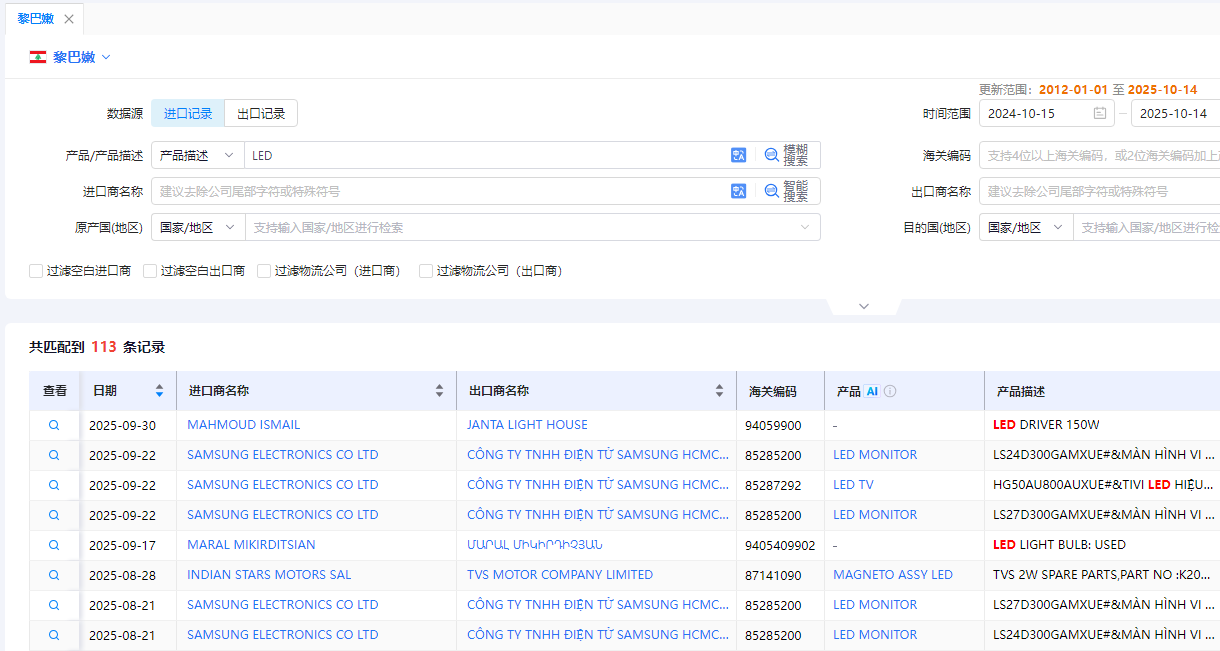Sort records by the 日期 column arrows
The height and width of the screenshot is (651, 1220).
pos(159,391)
